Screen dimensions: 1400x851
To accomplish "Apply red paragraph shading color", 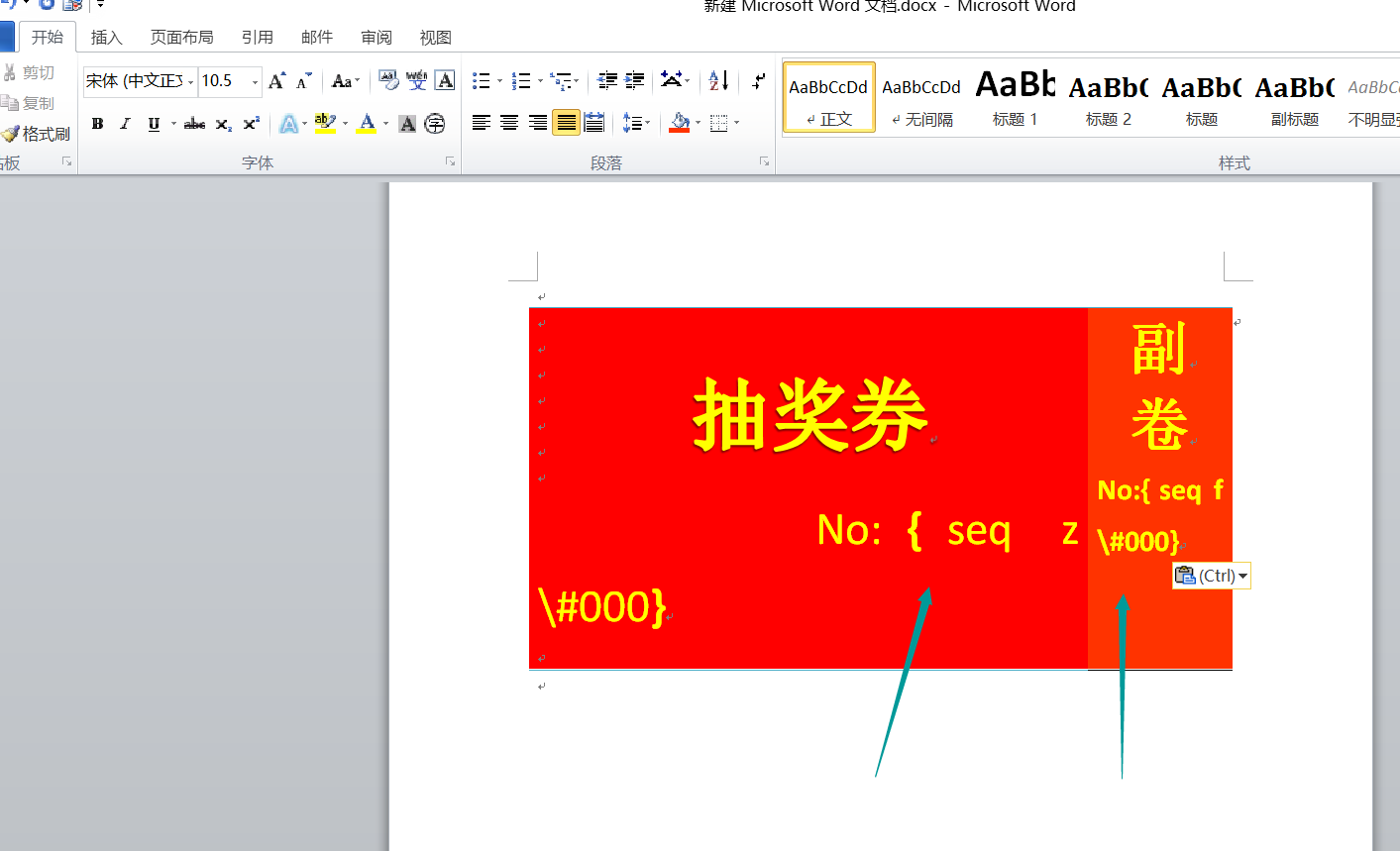I will pos(680,123).
